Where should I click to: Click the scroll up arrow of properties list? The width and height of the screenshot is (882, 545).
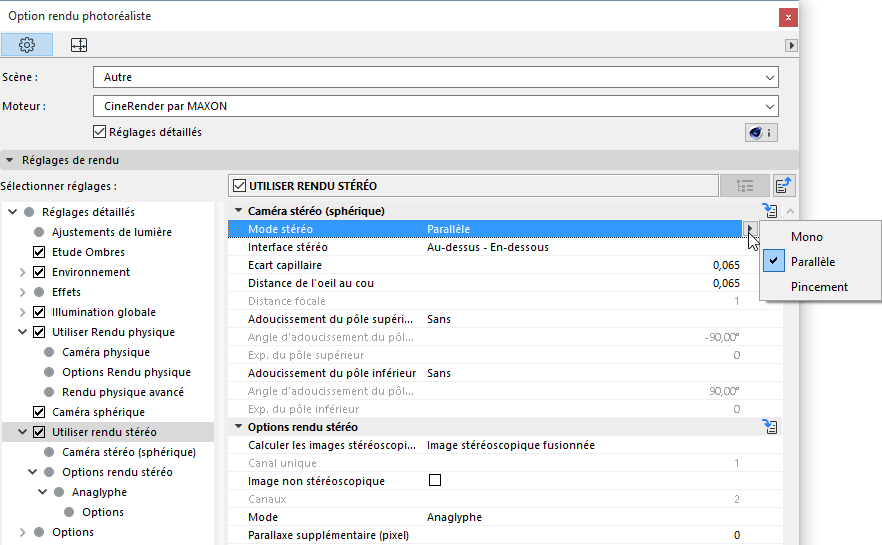coord(790,211)
